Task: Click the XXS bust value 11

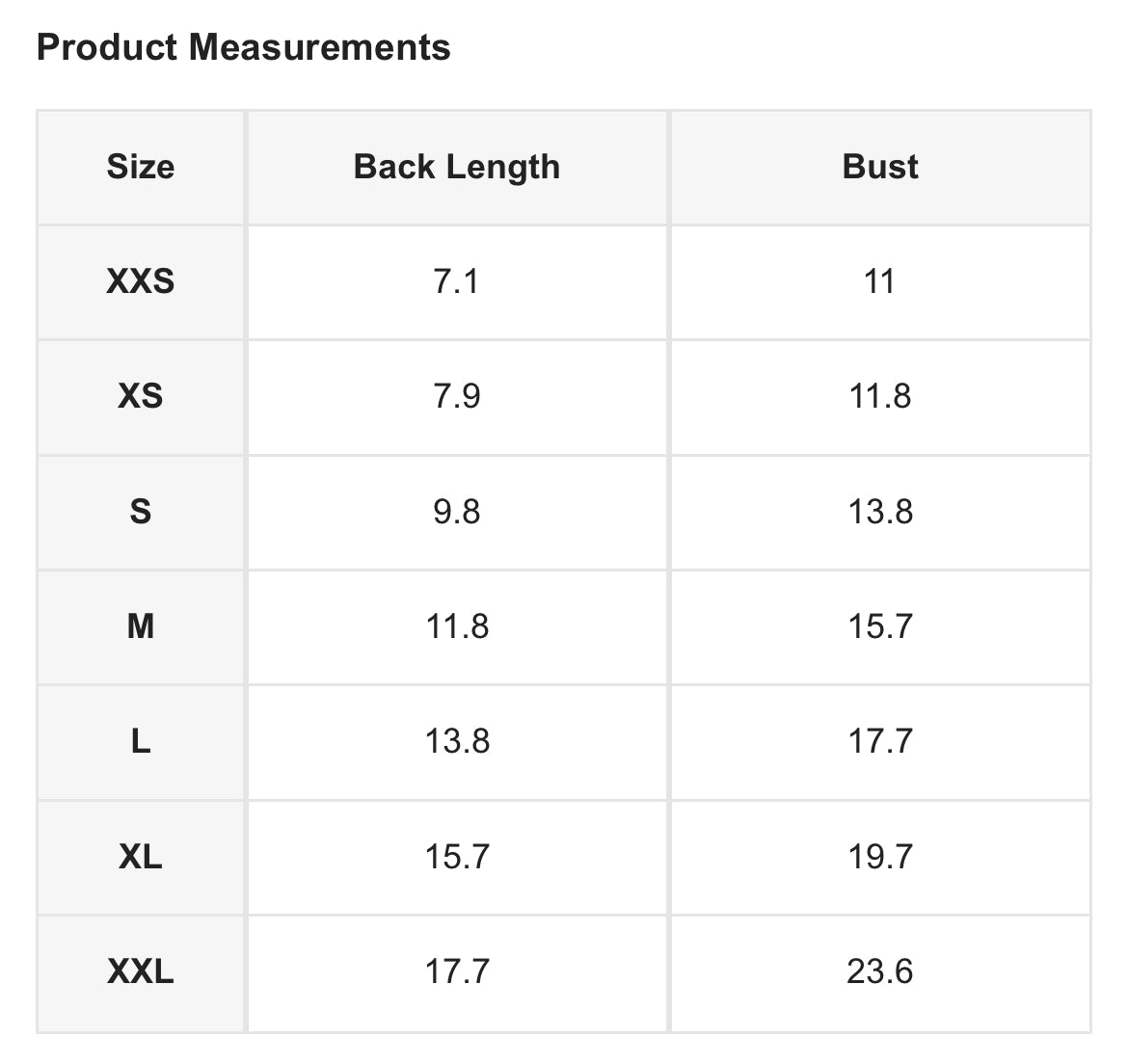Action: (x=880, y=281)
